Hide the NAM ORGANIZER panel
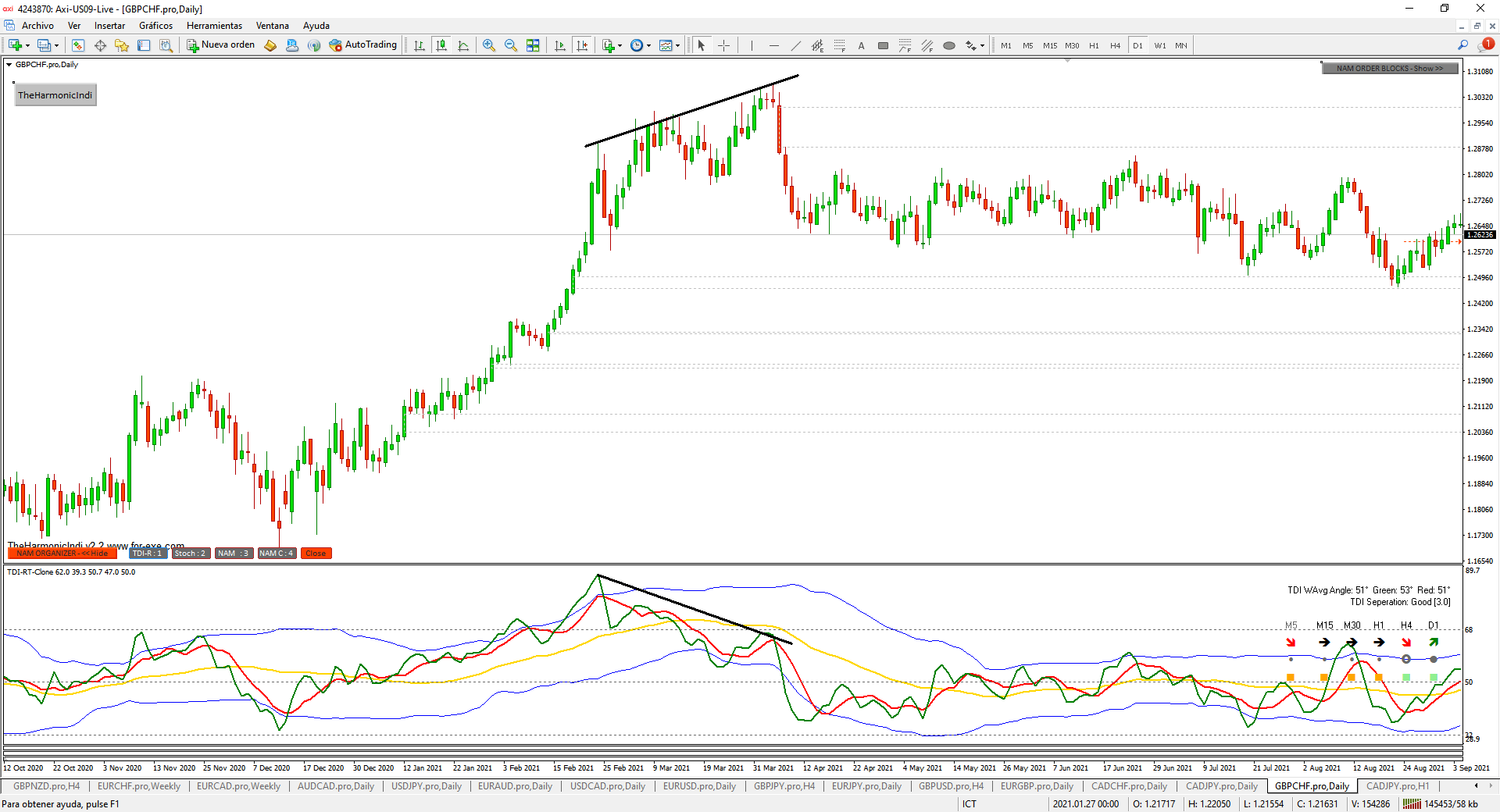Image resolution: width=1500 pixels, height=812 pixels. click(62, 553)
